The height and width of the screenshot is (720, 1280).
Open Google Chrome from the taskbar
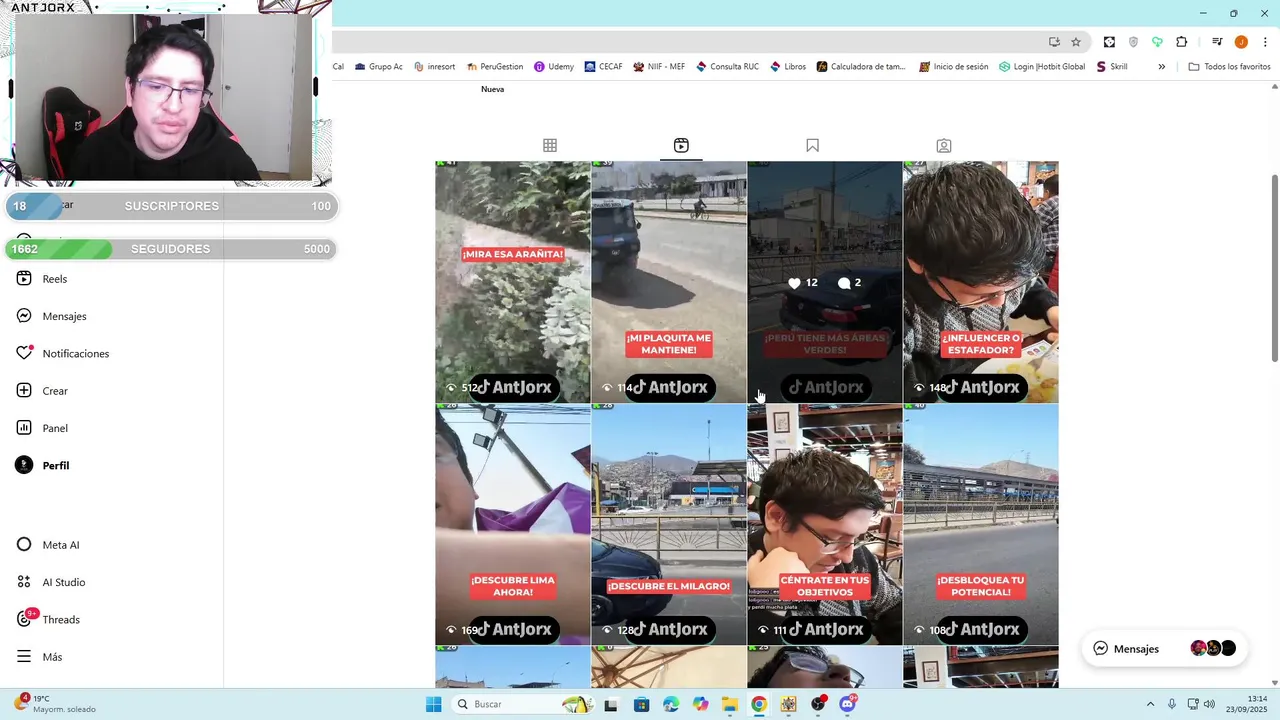tap(759, 704)
